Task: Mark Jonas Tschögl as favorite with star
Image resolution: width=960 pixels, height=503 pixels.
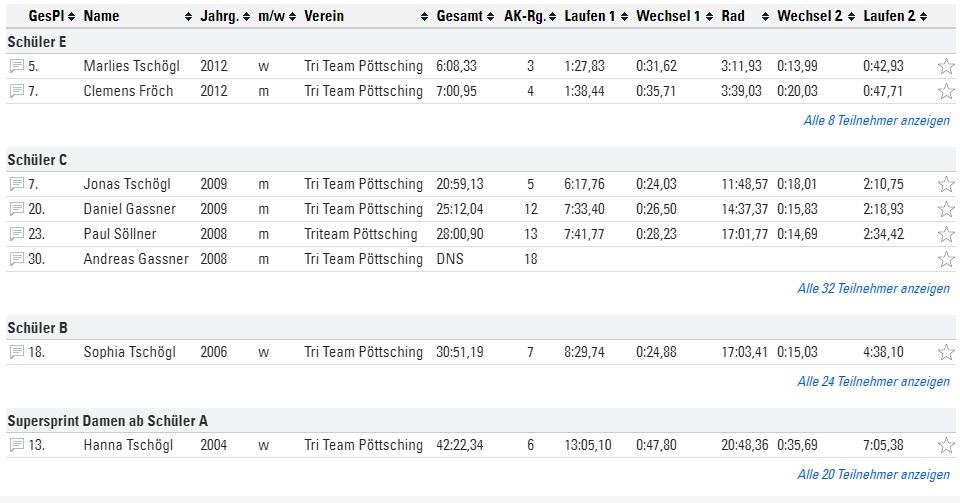Action: pyautogui.click(x=946, y=184)
